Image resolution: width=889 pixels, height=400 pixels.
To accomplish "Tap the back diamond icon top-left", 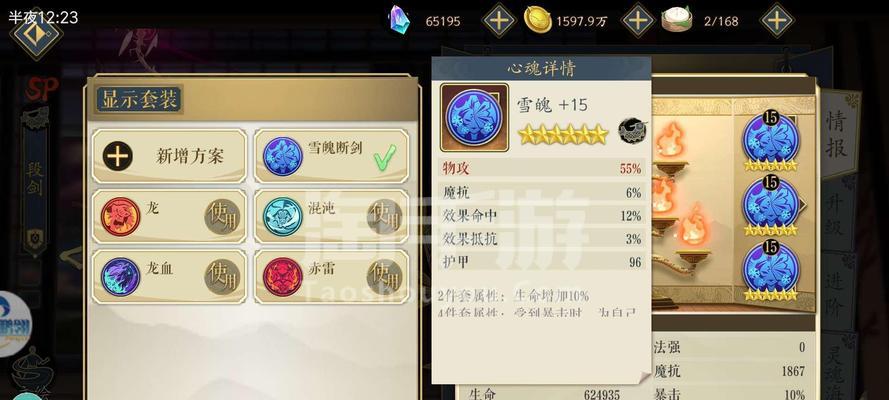I will [36, 35].
